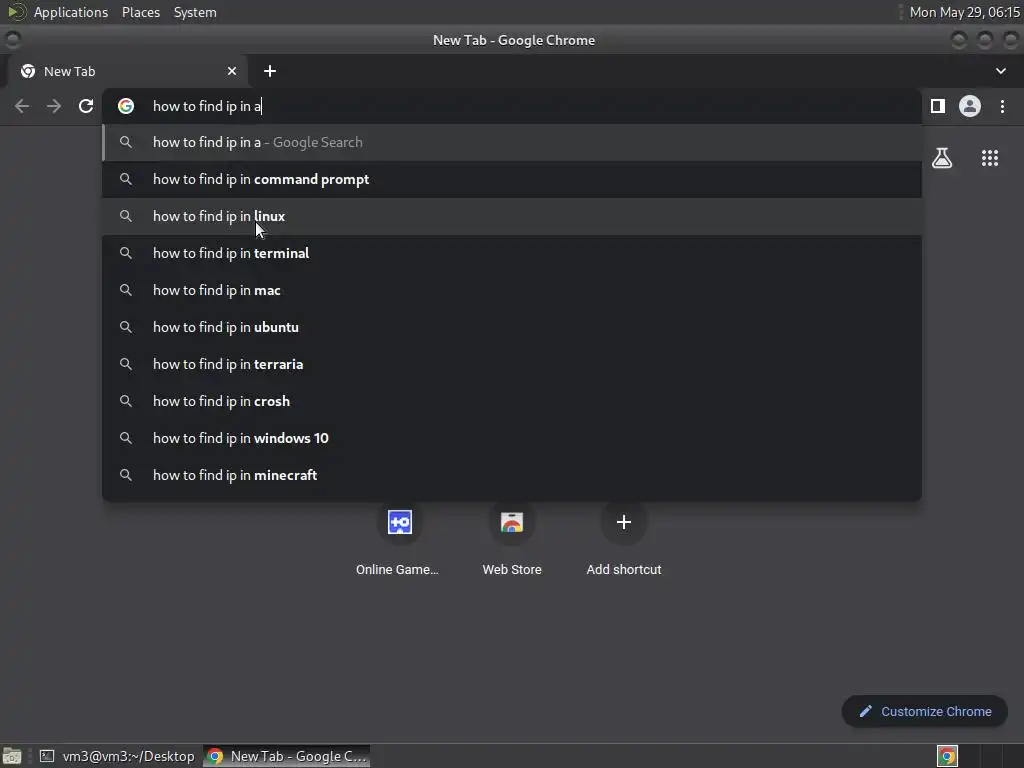Image resolution: width=1024 pixels, height=768 pixels.
Task: Open the Web Store shortcut
Action: [512, 539]
